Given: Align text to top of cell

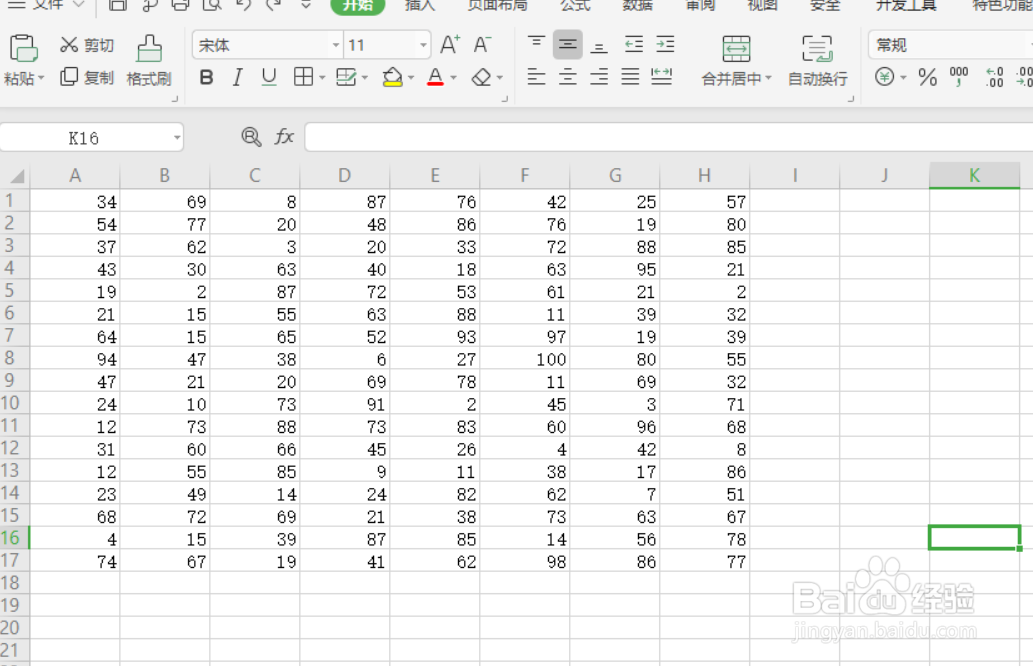Looking at the screenshot, I should [536, 44].
